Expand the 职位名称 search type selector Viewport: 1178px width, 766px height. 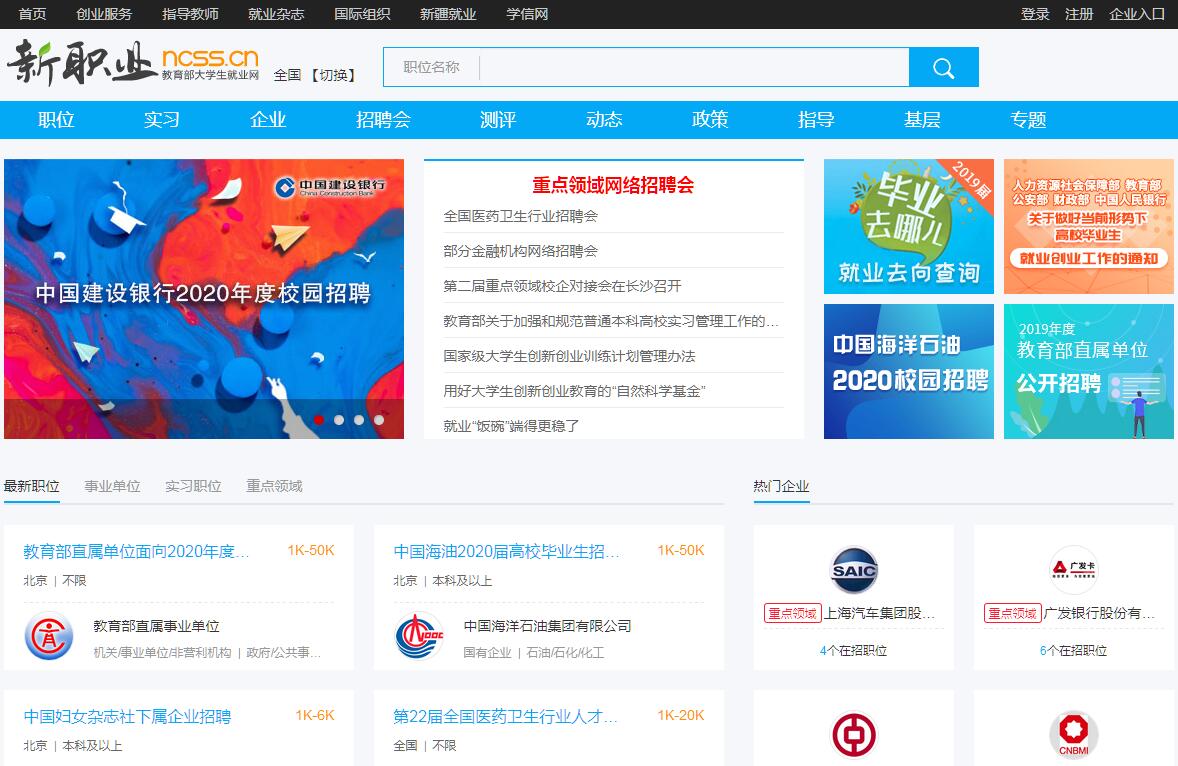431,67
